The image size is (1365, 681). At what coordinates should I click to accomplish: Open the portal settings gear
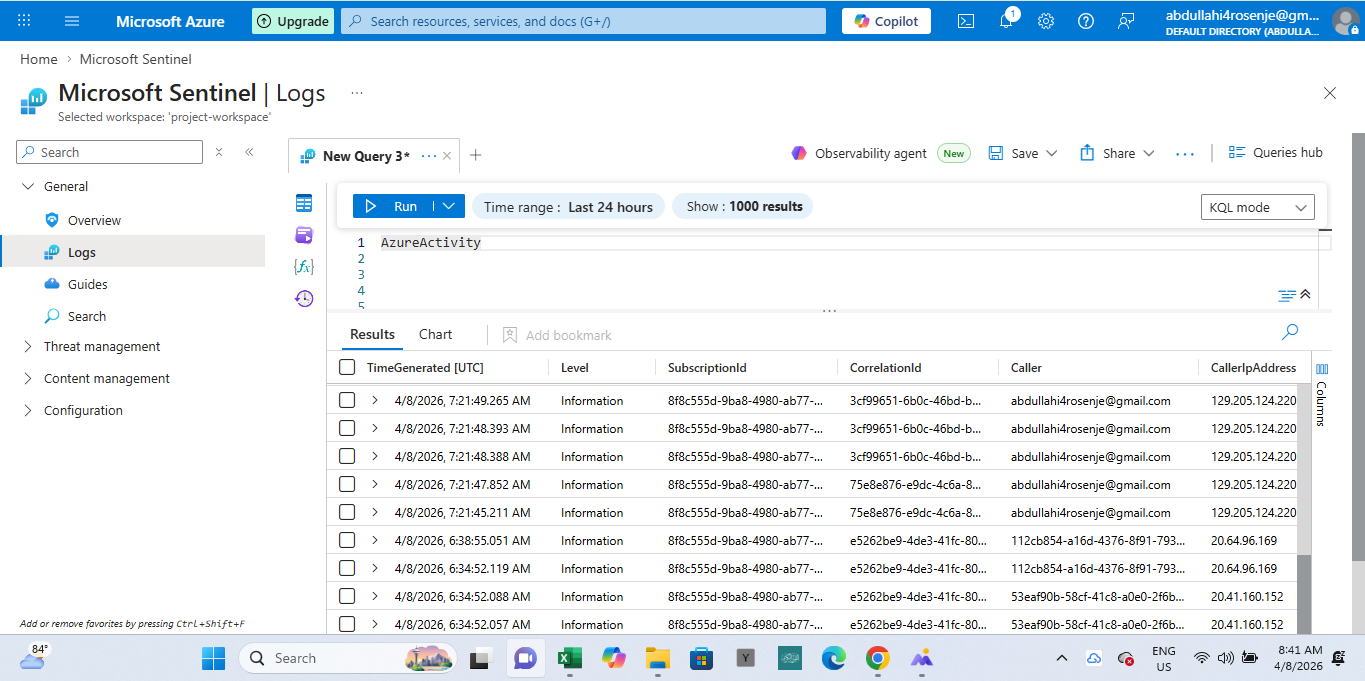point(1046,21)
